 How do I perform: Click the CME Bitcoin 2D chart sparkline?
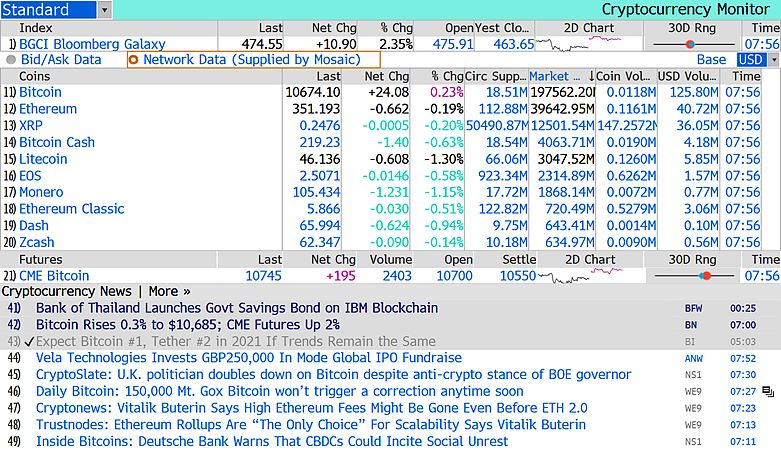[580, 275]
